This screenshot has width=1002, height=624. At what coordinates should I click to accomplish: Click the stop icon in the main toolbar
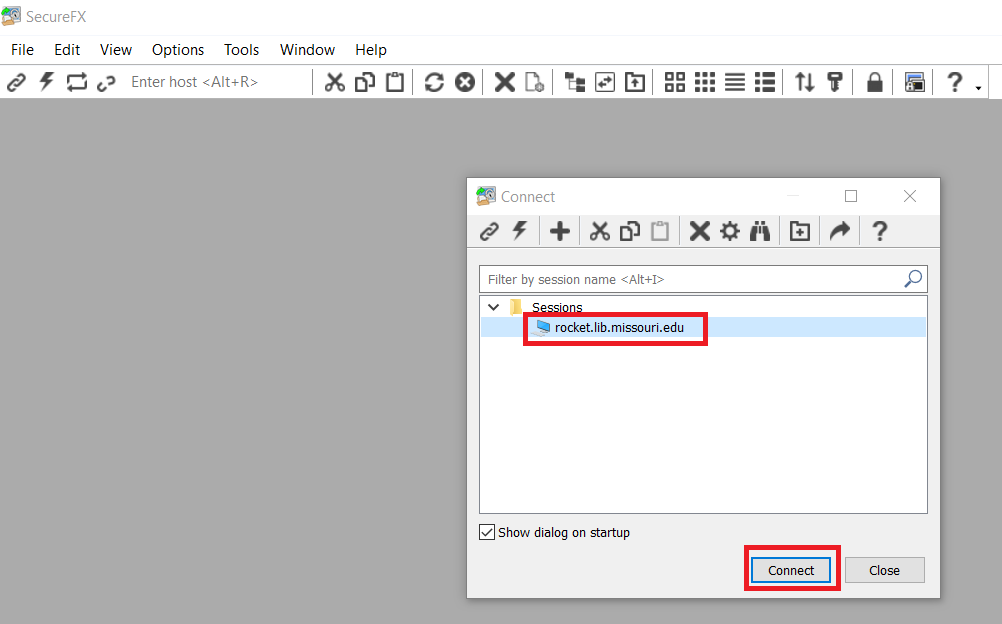pos(465,82)
